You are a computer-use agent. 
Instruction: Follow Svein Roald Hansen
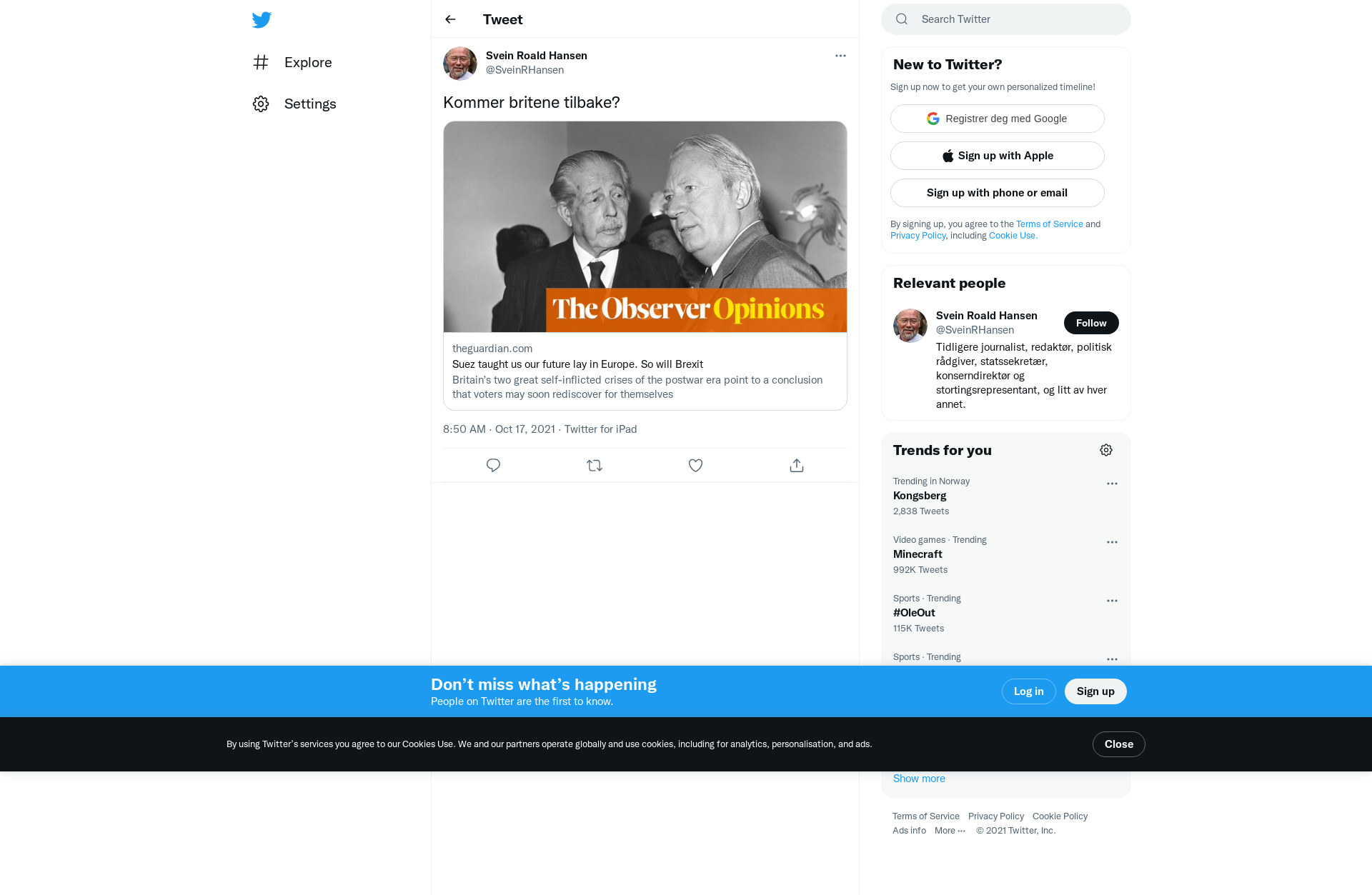pyautogui.click(x=1091, y=323)
